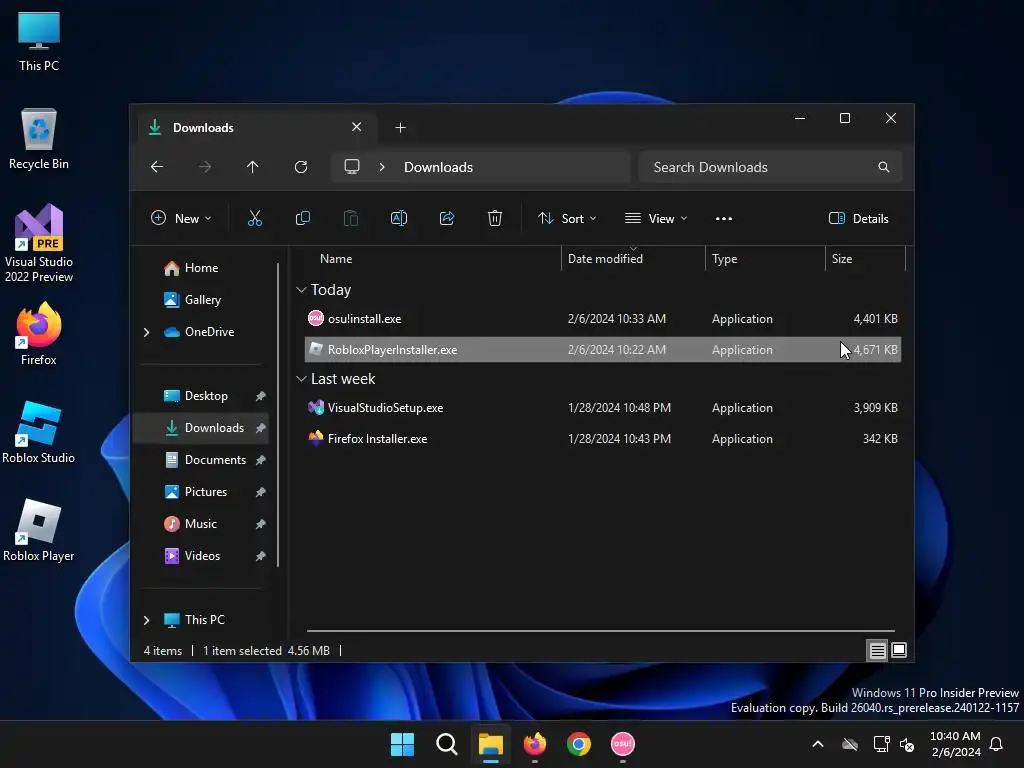Select Roblox Studio desktop shortcut
Screen dimensions: 1024x768
pos(39,432)
